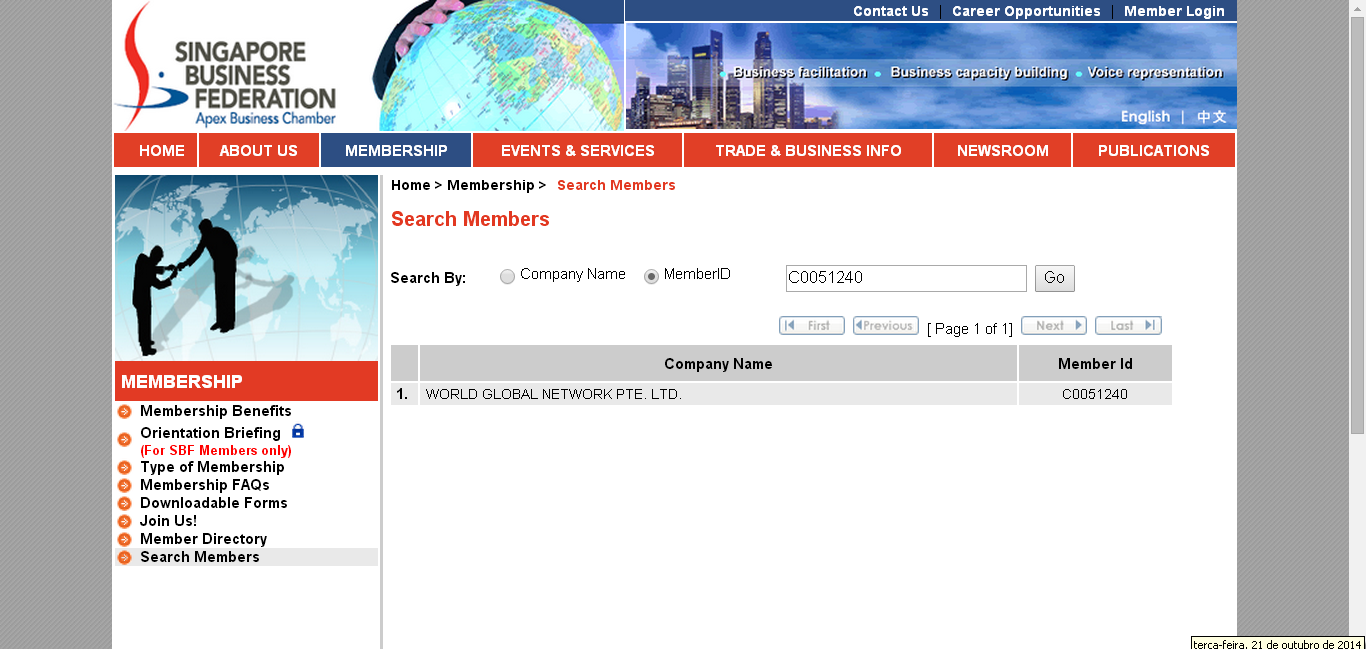
Task: Go to the First results page
Action: click(812, 325)
